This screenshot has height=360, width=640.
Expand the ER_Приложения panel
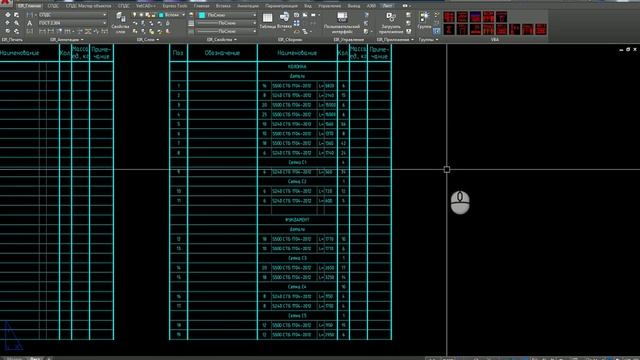395,40
